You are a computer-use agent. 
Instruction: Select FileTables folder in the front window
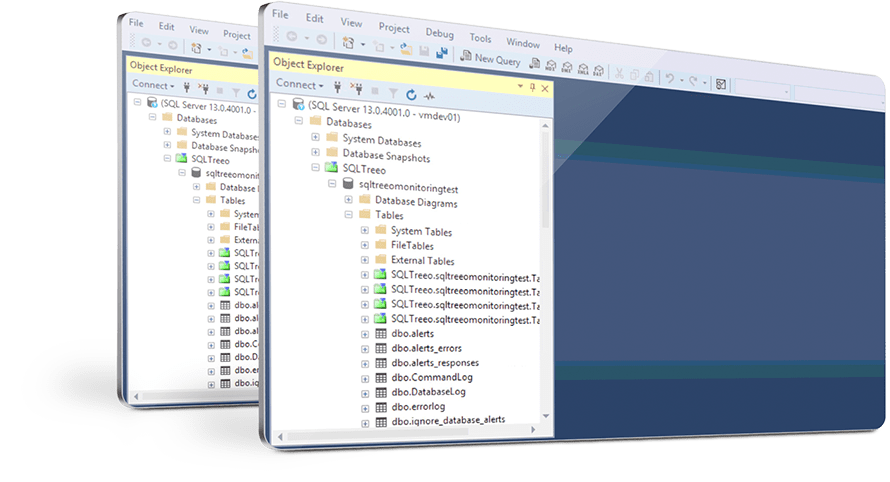412,245
